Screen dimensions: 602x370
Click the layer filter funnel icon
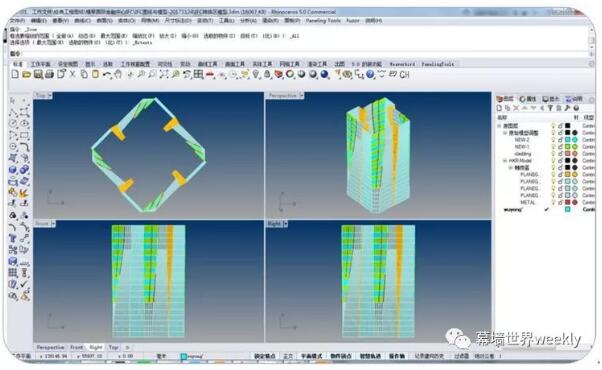[x=550, y=108]
